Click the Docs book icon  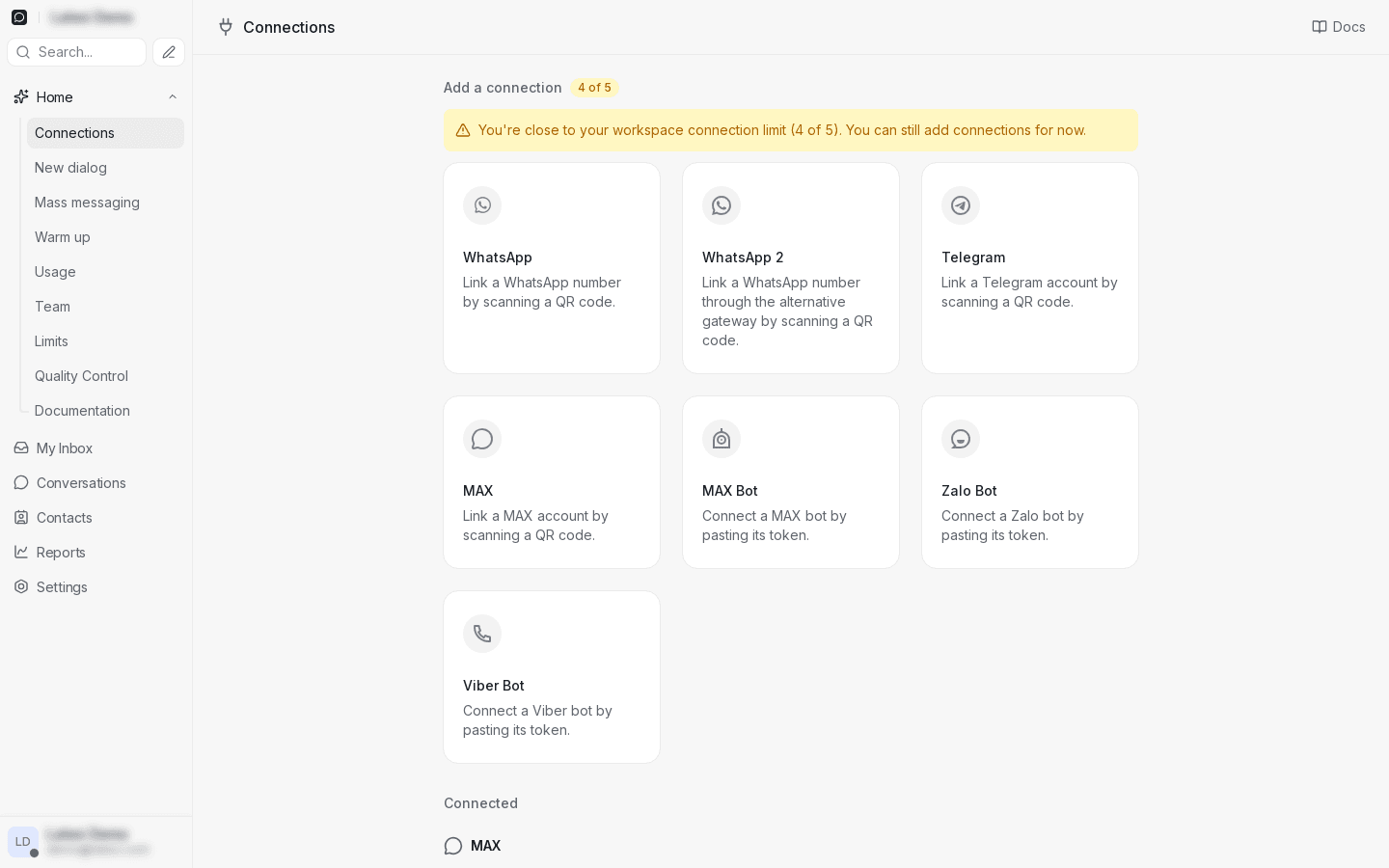tap(1320, 27)
